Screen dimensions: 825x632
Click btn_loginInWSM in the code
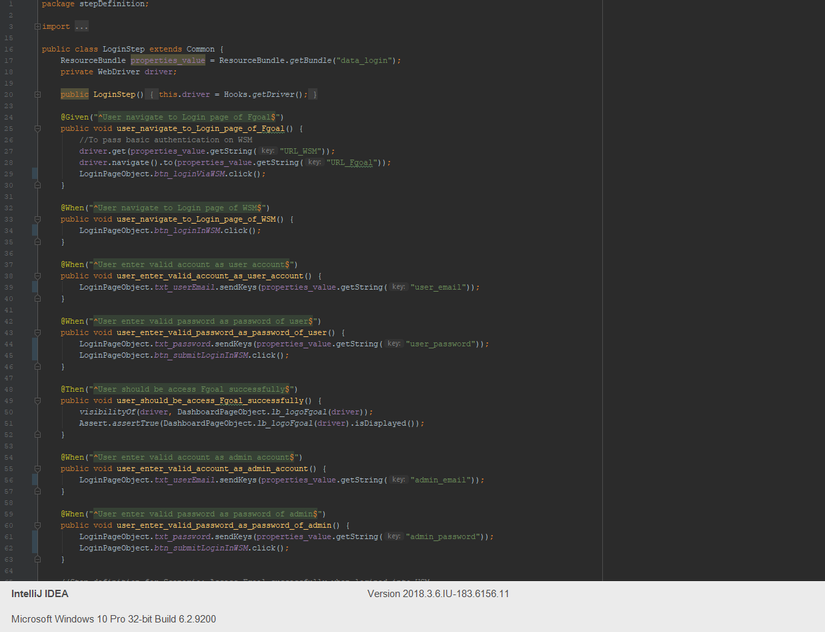(187, 230)
